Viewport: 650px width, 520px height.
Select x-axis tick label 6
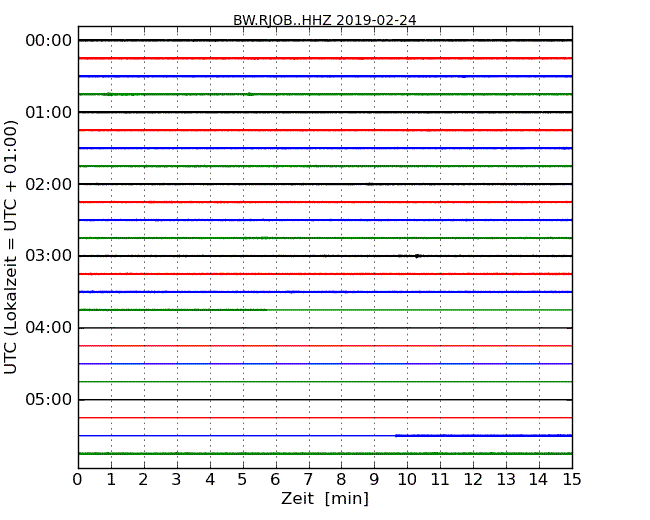(x=275, y=480)
